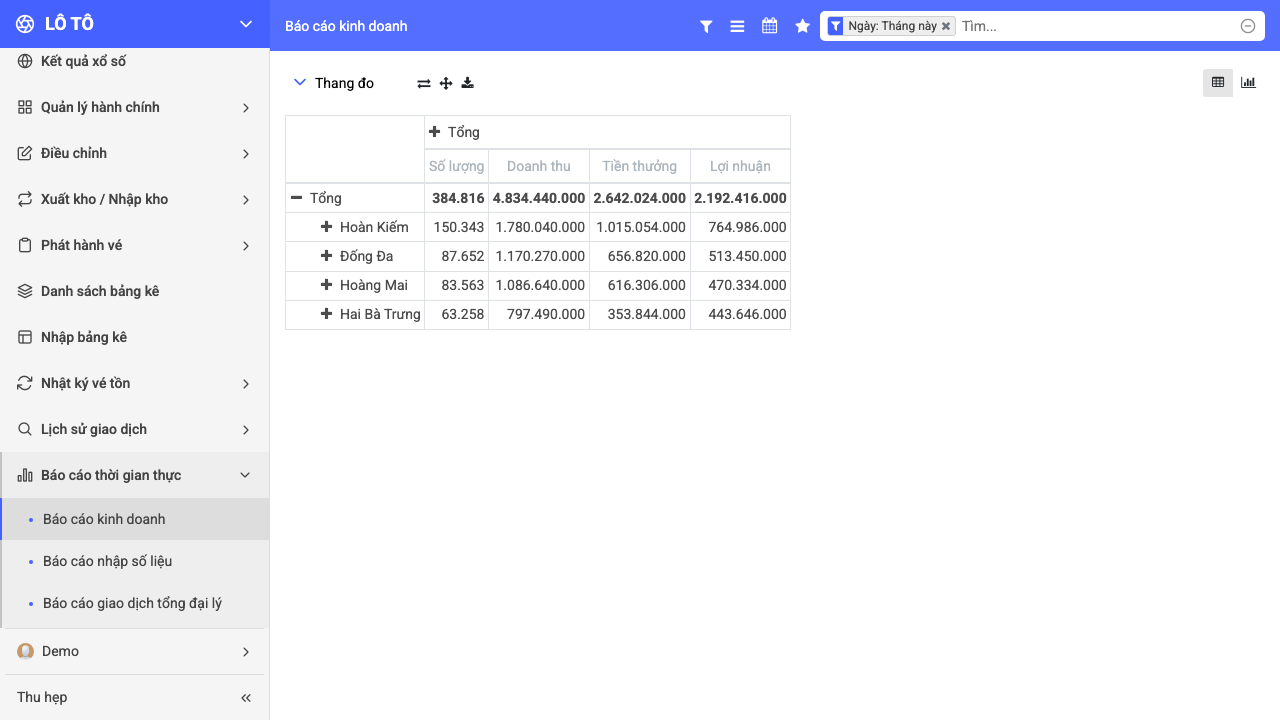
Task: Switch to bar chart view
Action: coord(1248,82)
